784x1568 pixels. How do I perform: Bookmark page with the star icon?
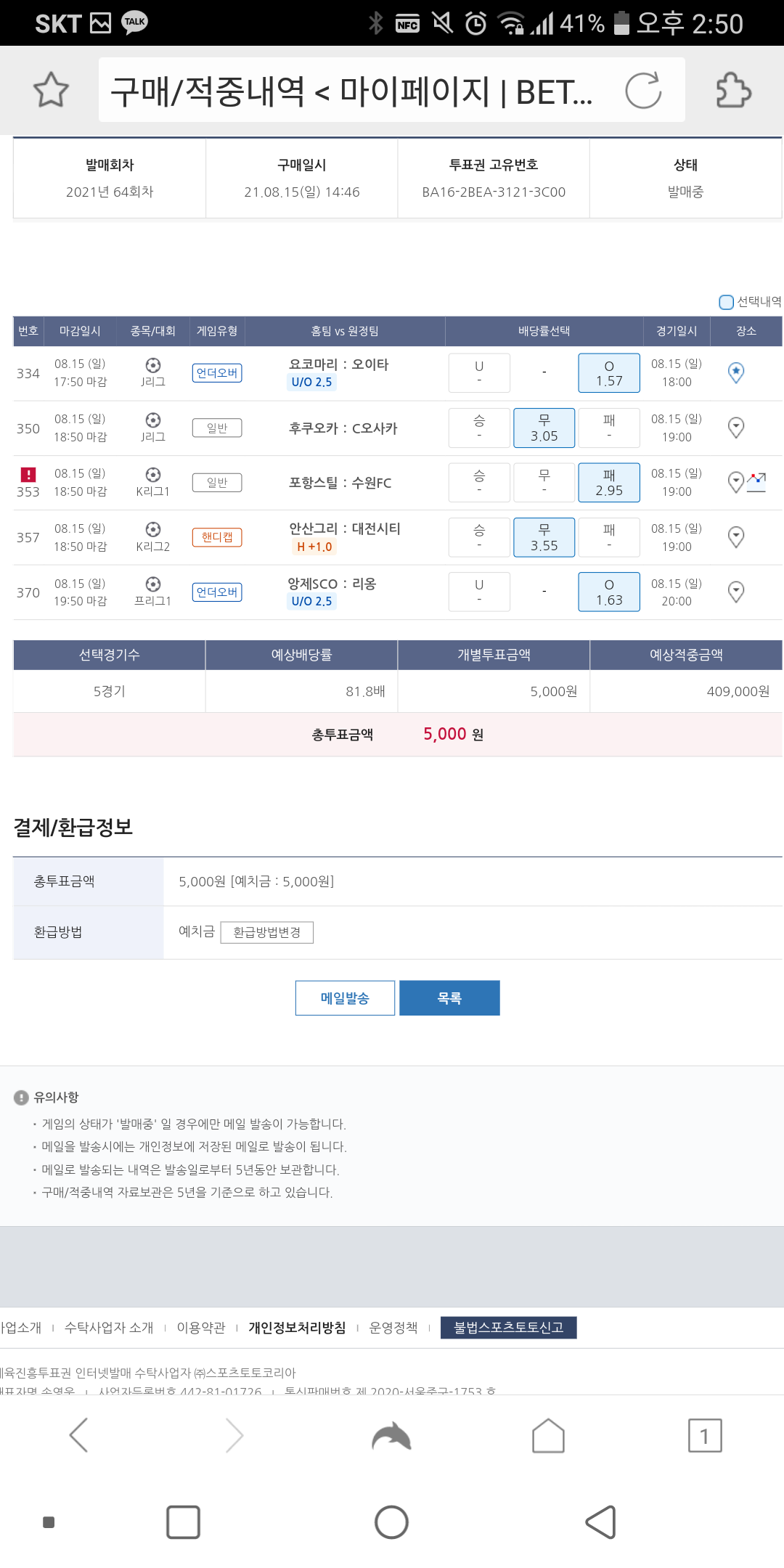[x=51, y=91]
